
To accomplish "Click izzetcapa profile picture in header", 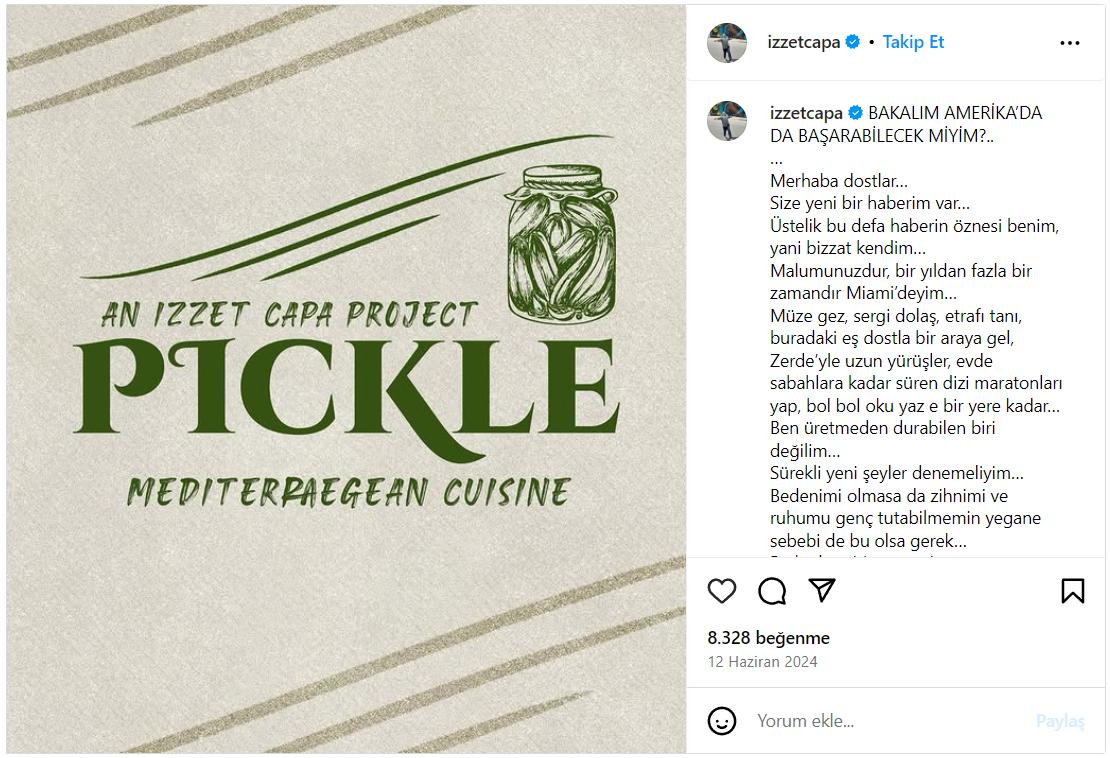I will tap(727, 43).
